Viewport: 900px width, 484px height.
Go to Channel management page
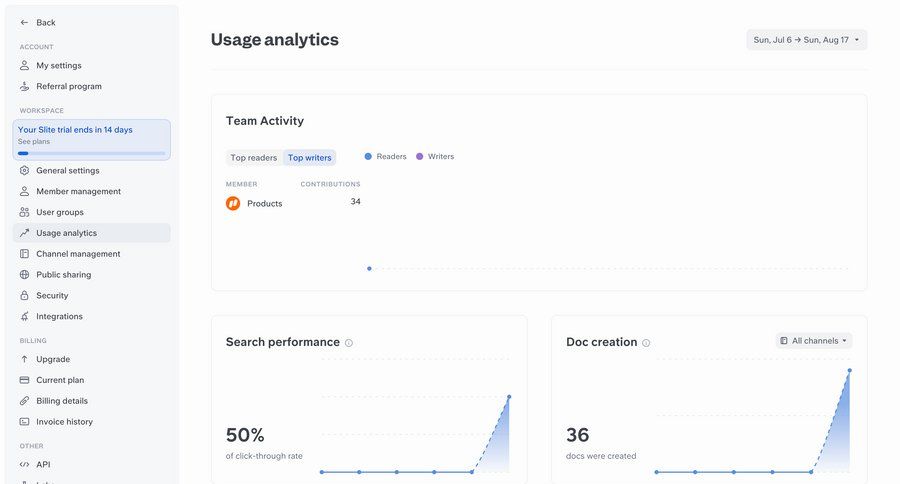78,254
